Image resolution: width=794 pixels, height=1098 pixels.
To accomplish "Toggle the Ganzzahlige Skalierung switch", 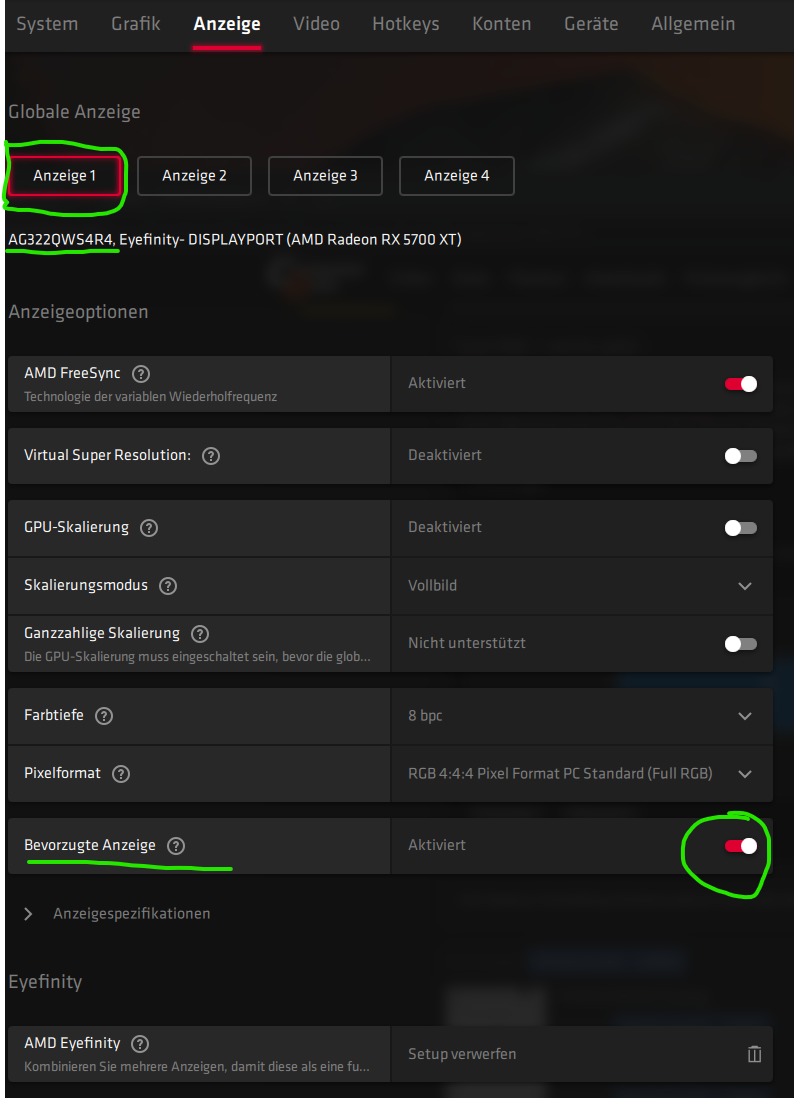I will coord(741,644).
